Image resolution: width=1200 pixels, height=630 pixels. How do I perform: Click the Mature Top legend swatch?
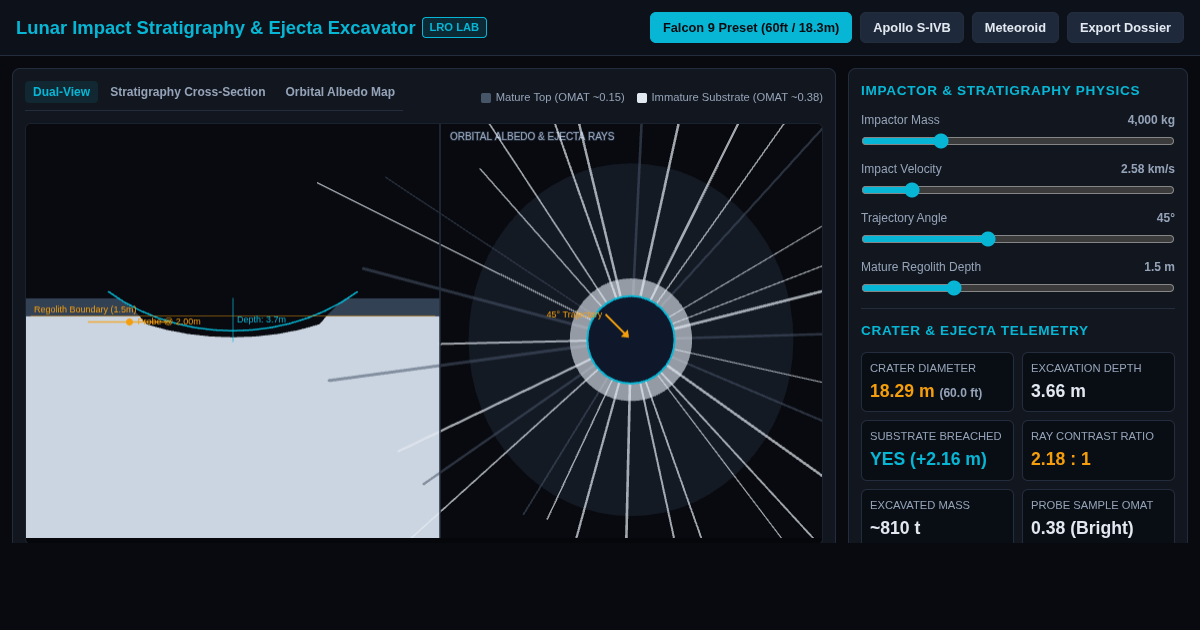point(486,98)
